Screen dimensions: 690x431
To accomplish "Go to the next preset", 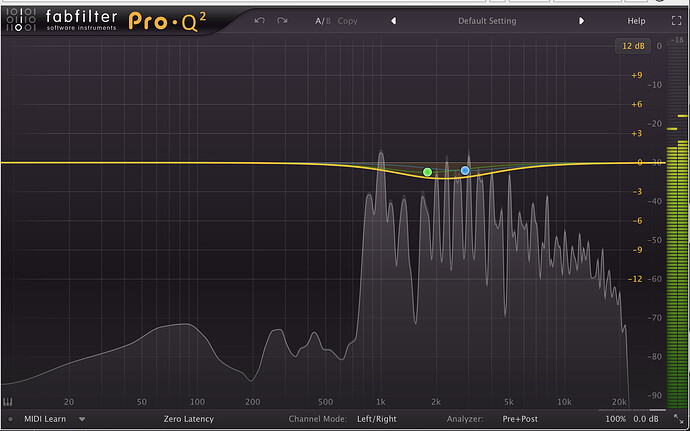I will tap(581, 21).
